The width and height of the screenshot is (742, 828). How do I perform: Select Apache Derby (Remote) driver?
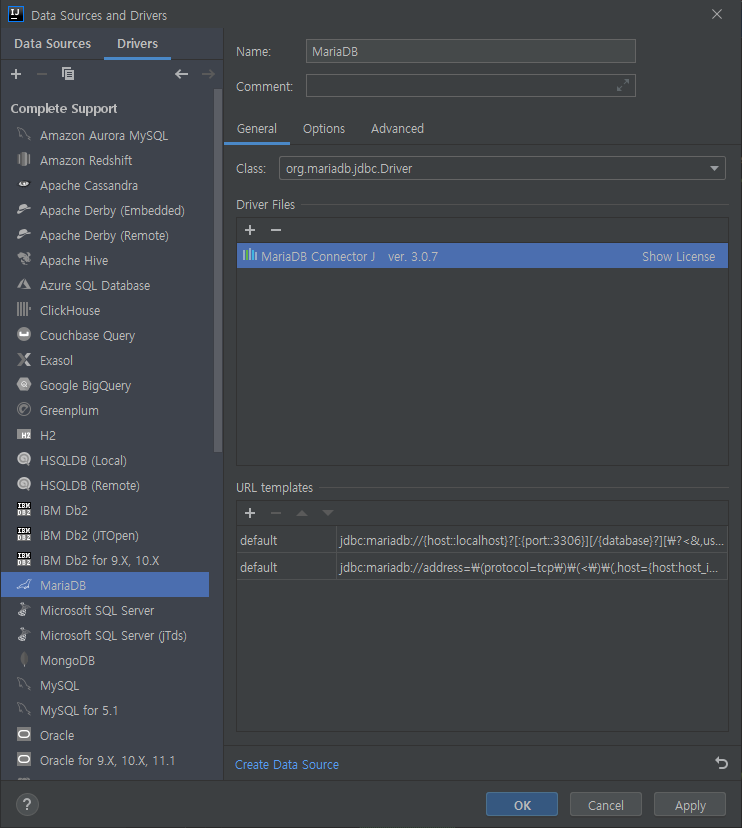(105, 235)
